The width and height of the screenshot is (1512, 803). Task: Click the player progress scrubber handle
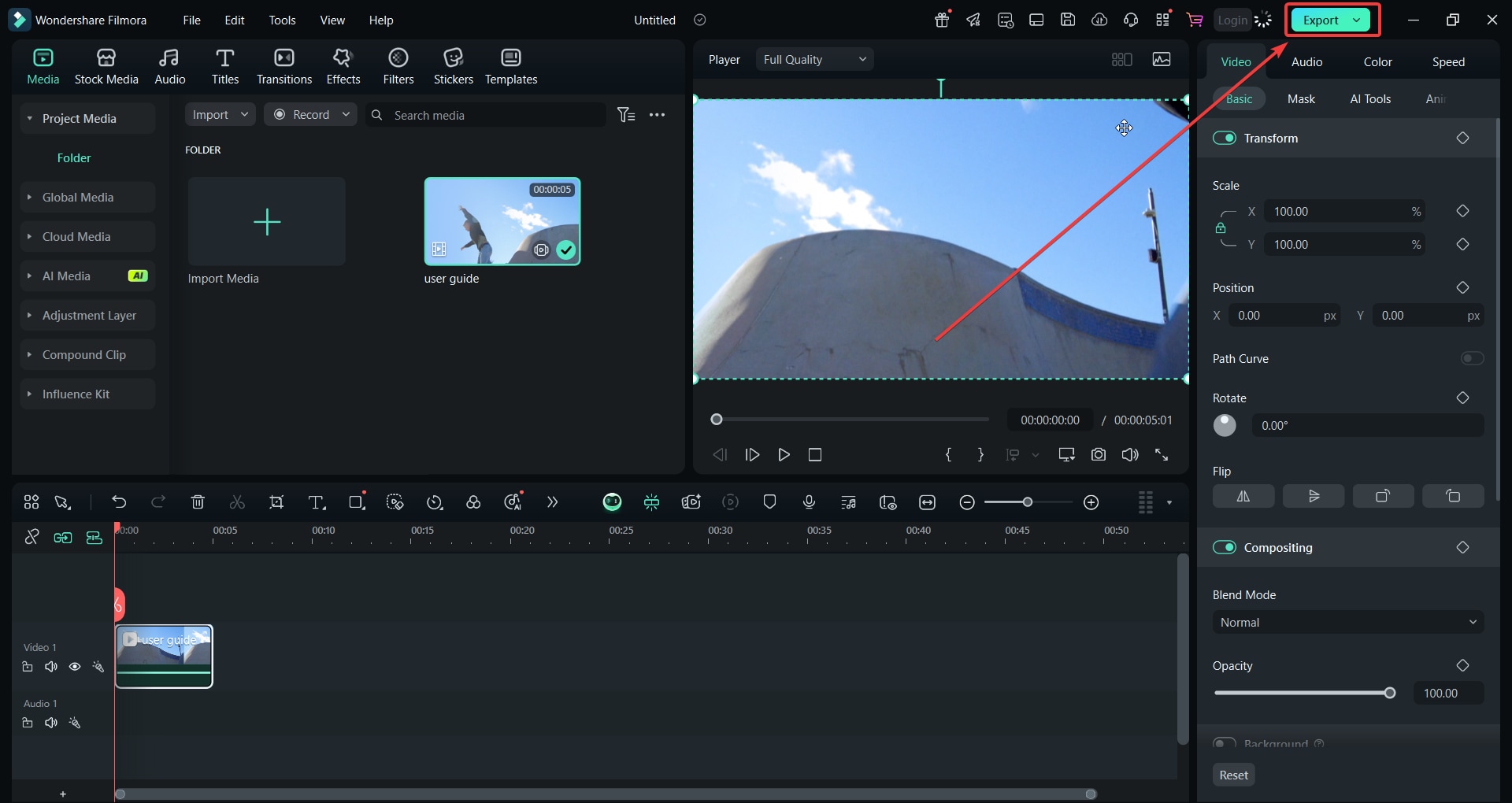717,420
